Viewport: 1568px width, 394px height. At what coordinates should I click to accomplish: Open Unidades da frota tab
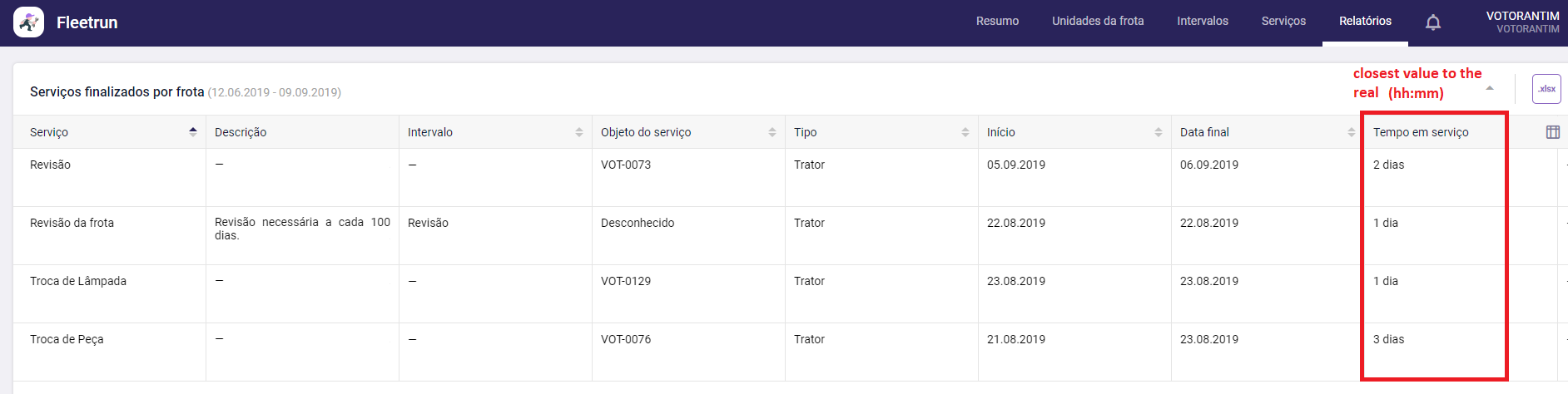point(1097,22)
